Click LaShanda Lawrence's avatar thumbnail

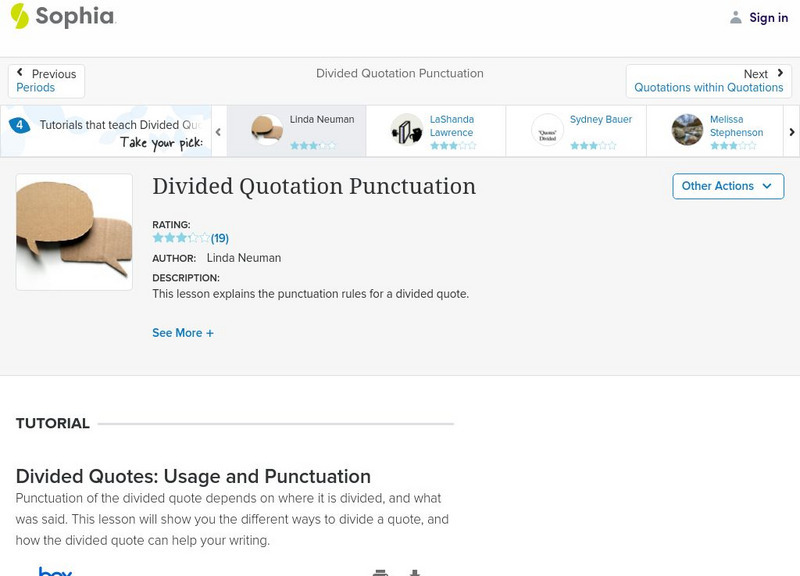(x=407, y=130)
